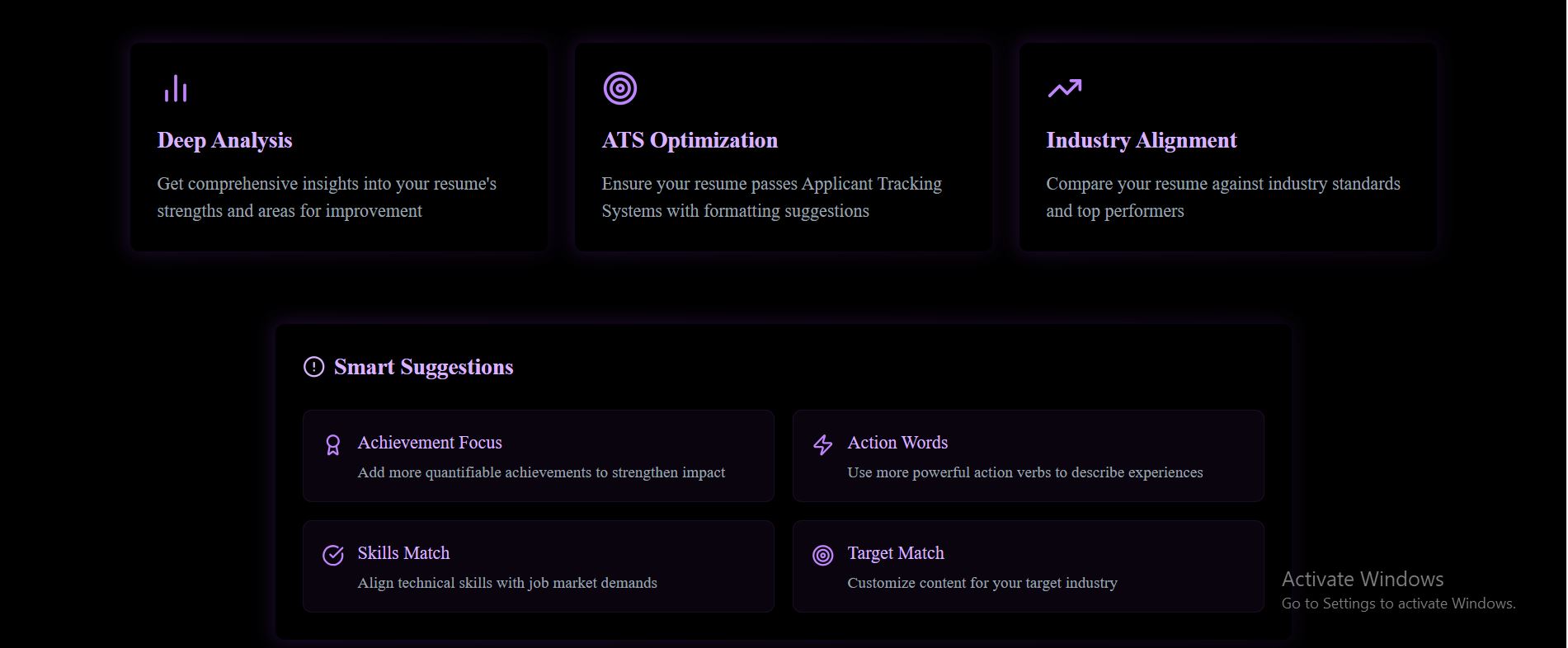Viewport: 1568px width, 648px height.
Task: Click the 'Add more quantifiable achievements' description text
Action: pos(541,472)
